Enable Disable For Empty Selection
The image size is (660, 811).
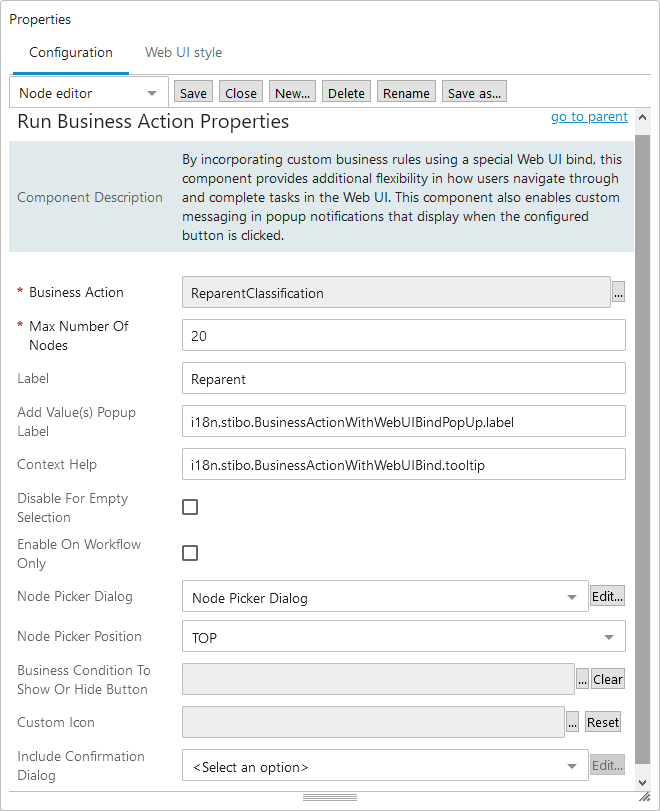click(x=190, y=507)
